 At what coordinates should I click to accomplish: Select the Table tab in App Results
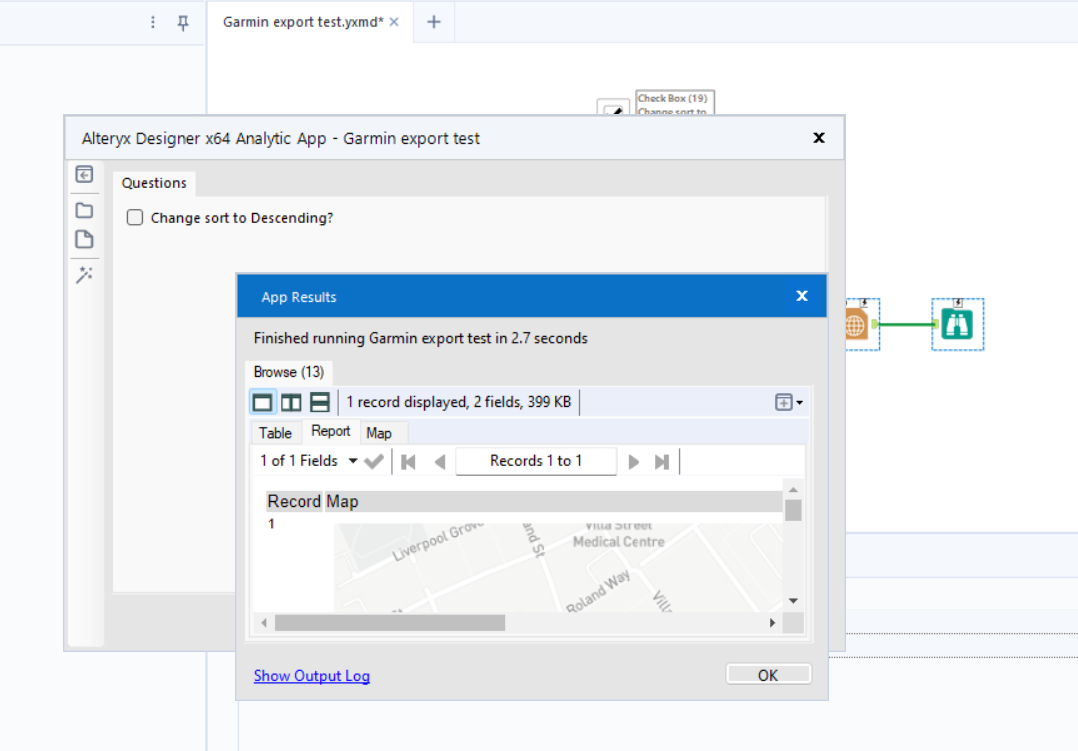(x=276, y=432)
